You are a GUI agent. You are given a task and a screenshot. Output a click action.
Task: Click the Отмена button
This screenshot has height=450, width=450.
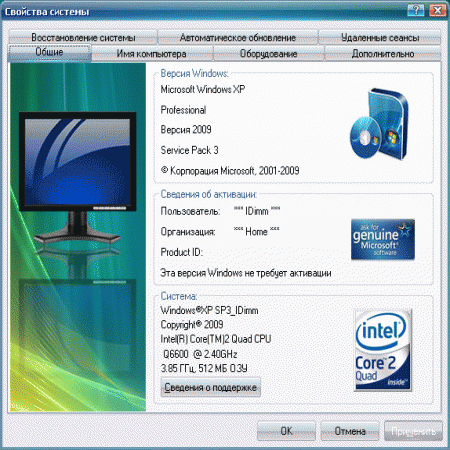coord(350,431)
